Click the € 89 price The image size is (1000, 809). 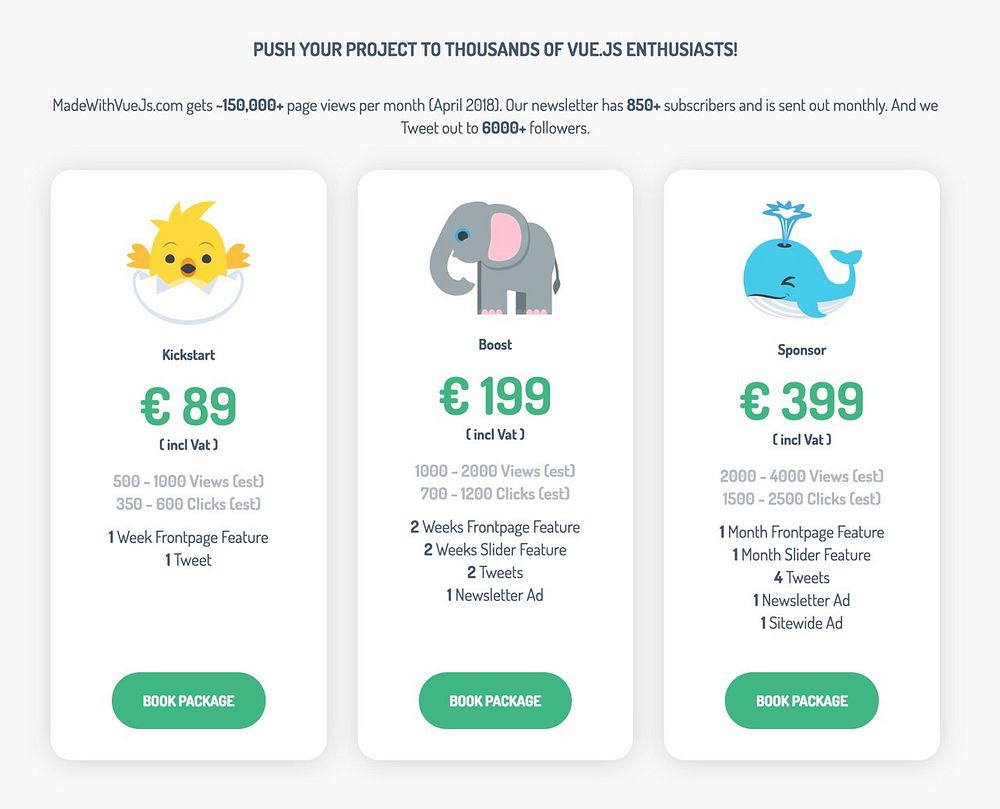point(188,406)
